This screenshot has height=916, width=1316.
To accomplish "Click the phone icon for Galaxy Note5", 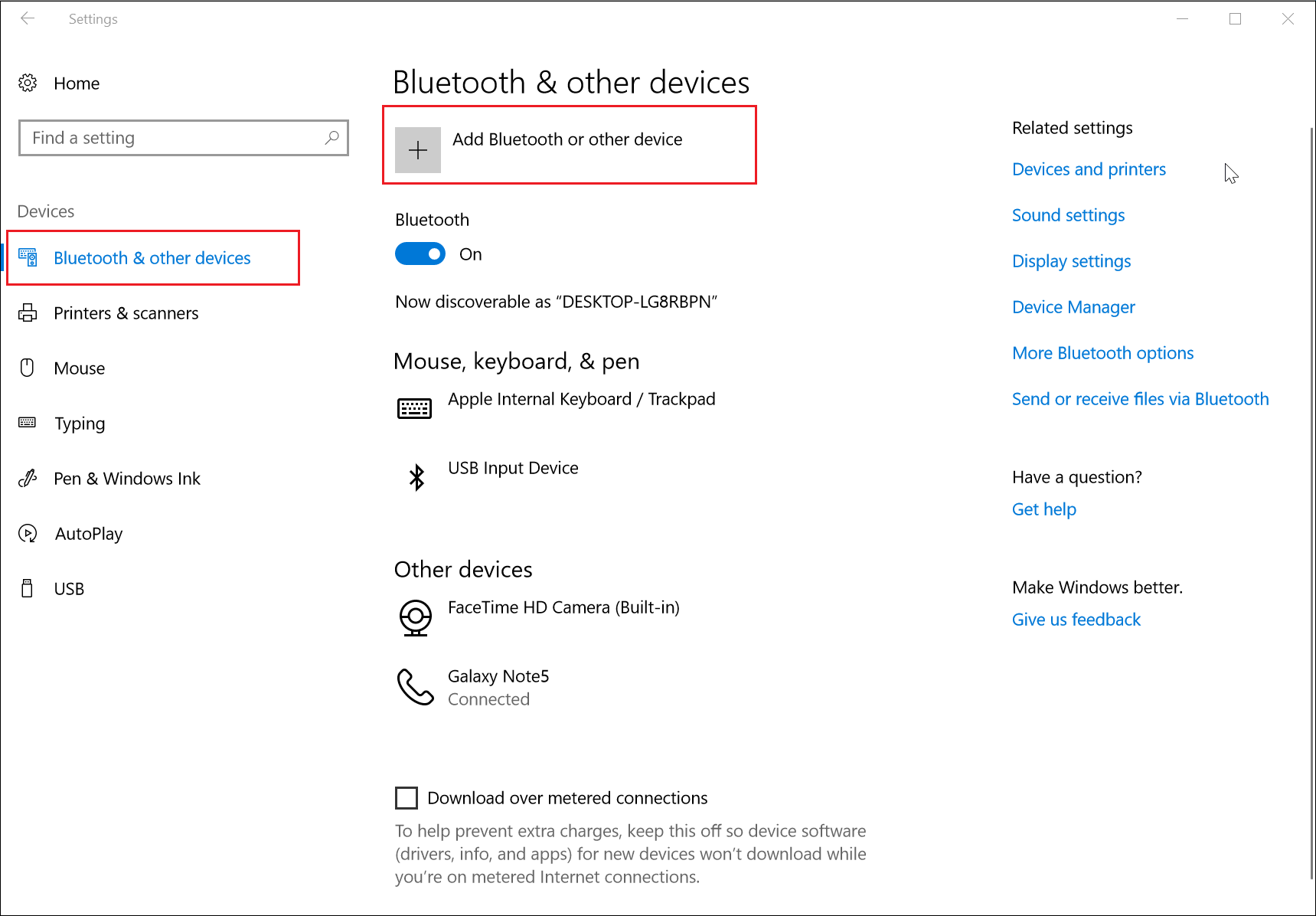I will click(x=415, y=687).
